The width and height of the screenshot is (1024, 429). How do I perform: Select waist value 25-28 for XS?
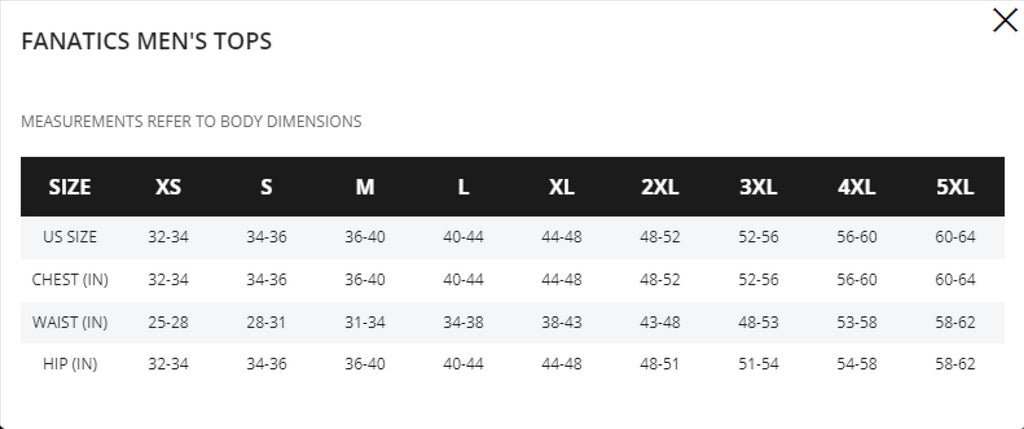tap(168, 323)
